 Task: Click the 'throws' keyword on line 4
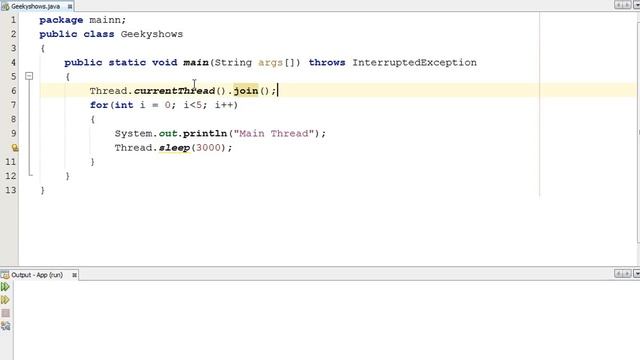(x=327, y=62)
